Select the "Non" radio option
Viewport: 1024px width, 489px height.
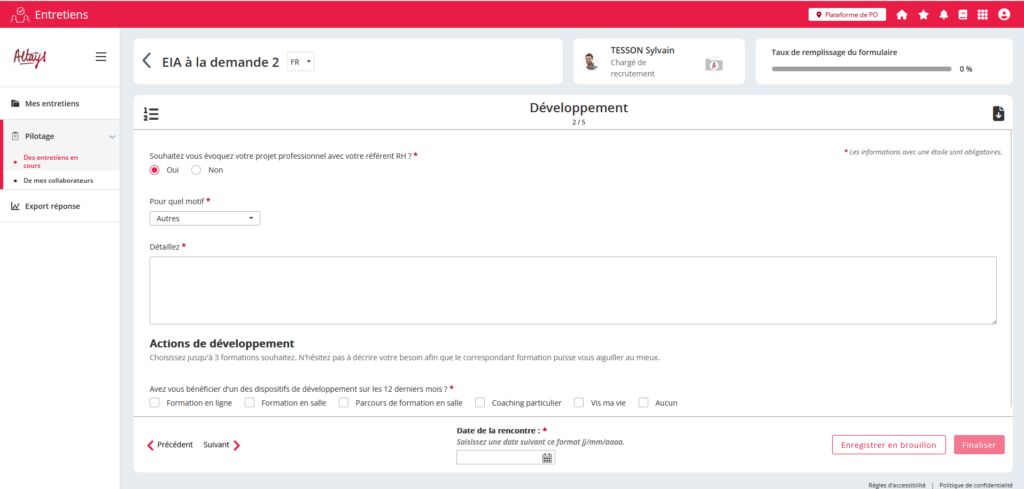point(196,170)
